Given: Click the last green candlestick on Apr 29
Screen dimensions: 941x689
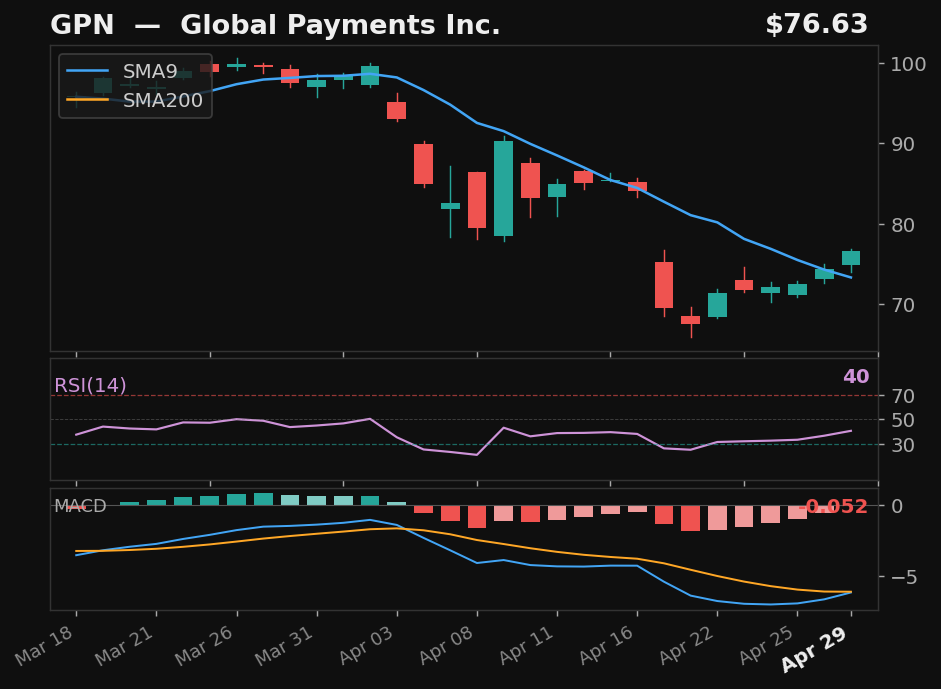Looking at the screenshot, I should click(x=851, y=257).
